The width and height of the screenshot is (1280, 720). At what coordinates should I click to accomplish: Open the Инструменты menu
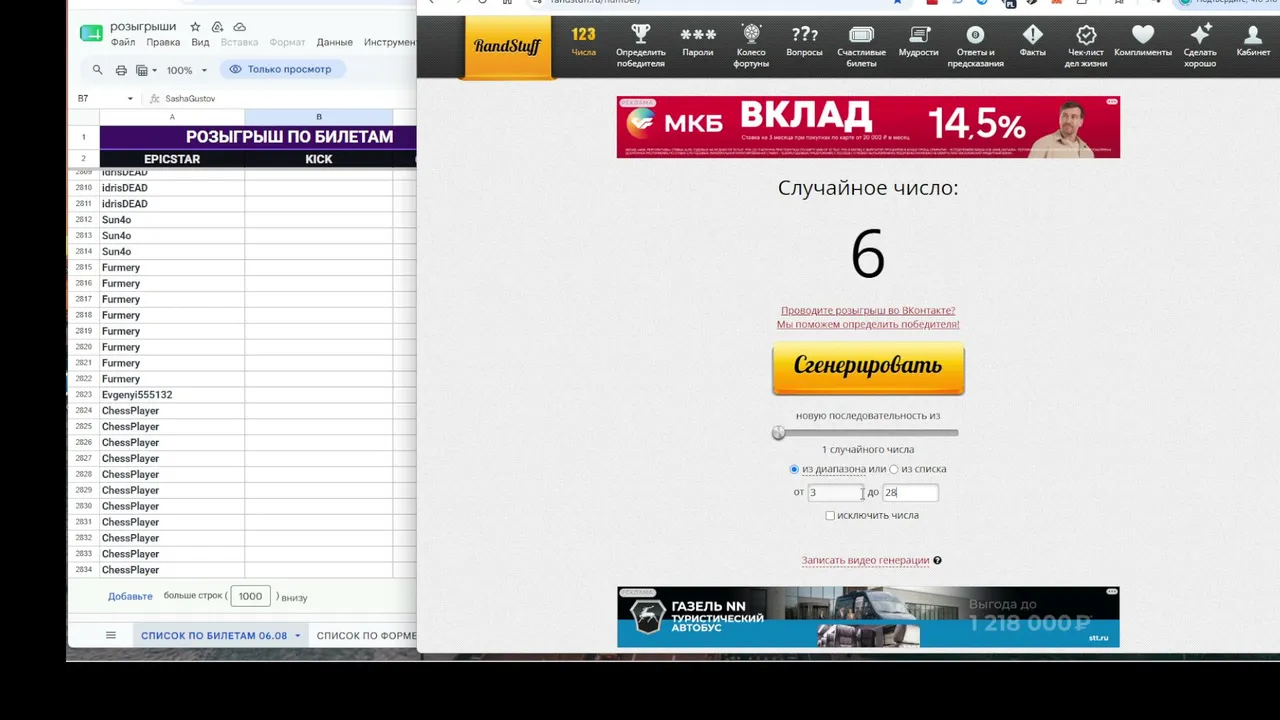click(x=390, y=42)
